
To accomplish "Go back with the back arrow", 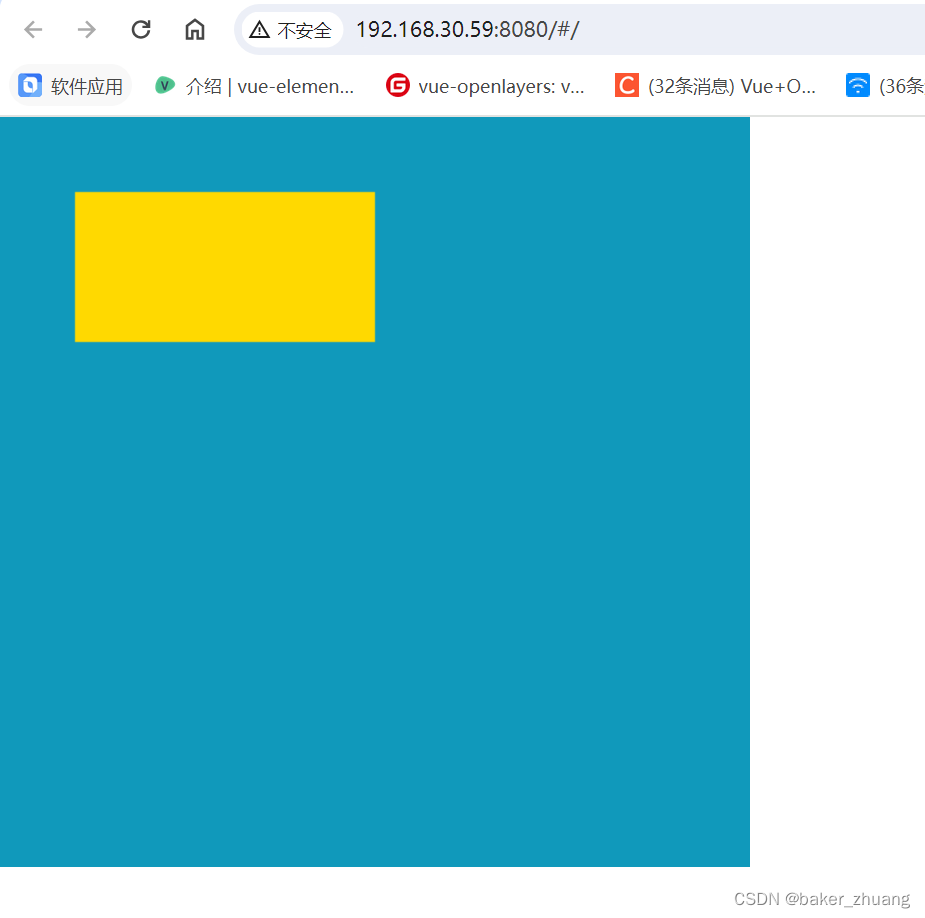I will (33, 29).
